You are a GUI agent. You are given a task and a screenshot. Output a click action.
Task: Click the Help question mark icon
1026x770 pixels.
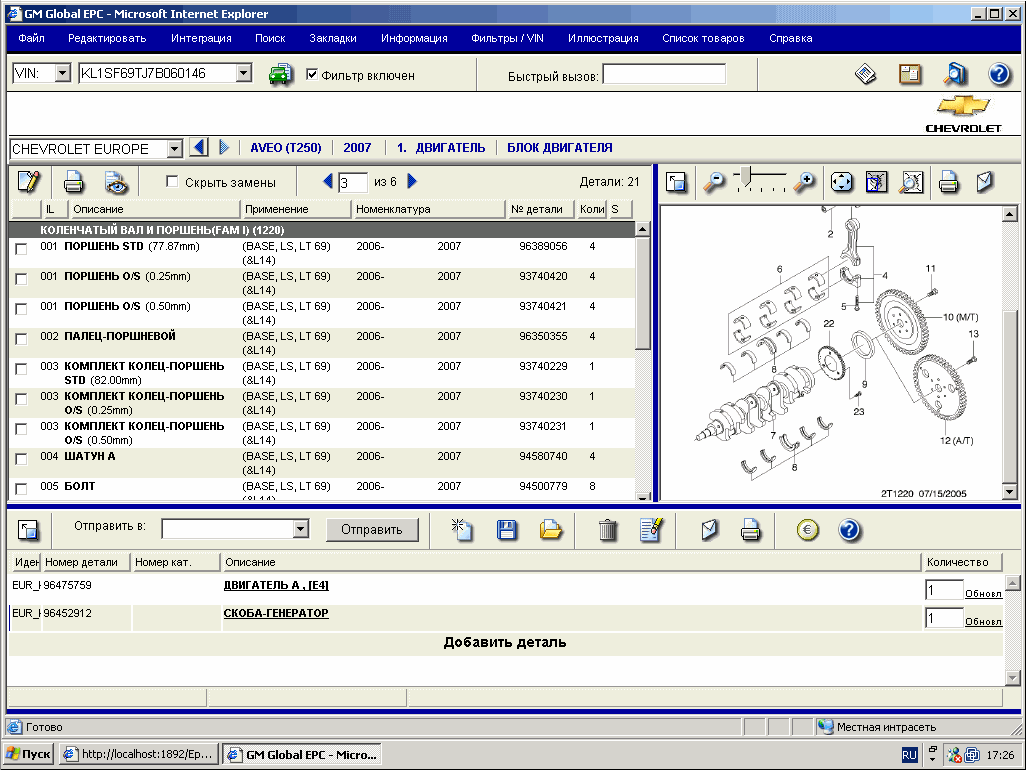(851, 530)
